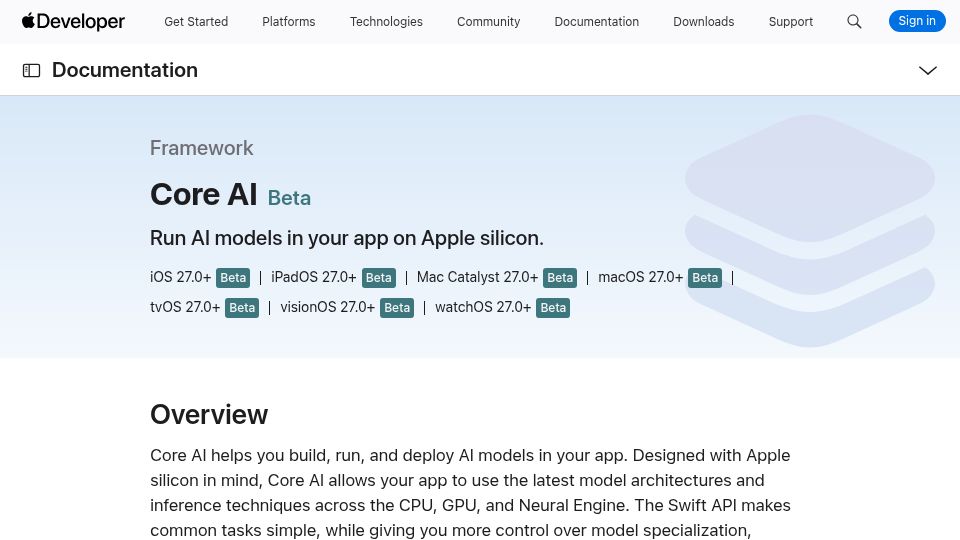The image size is (960, 540).
Task: Click the 'Run AI models in your app' tagline
Action: tap(347, 238)
